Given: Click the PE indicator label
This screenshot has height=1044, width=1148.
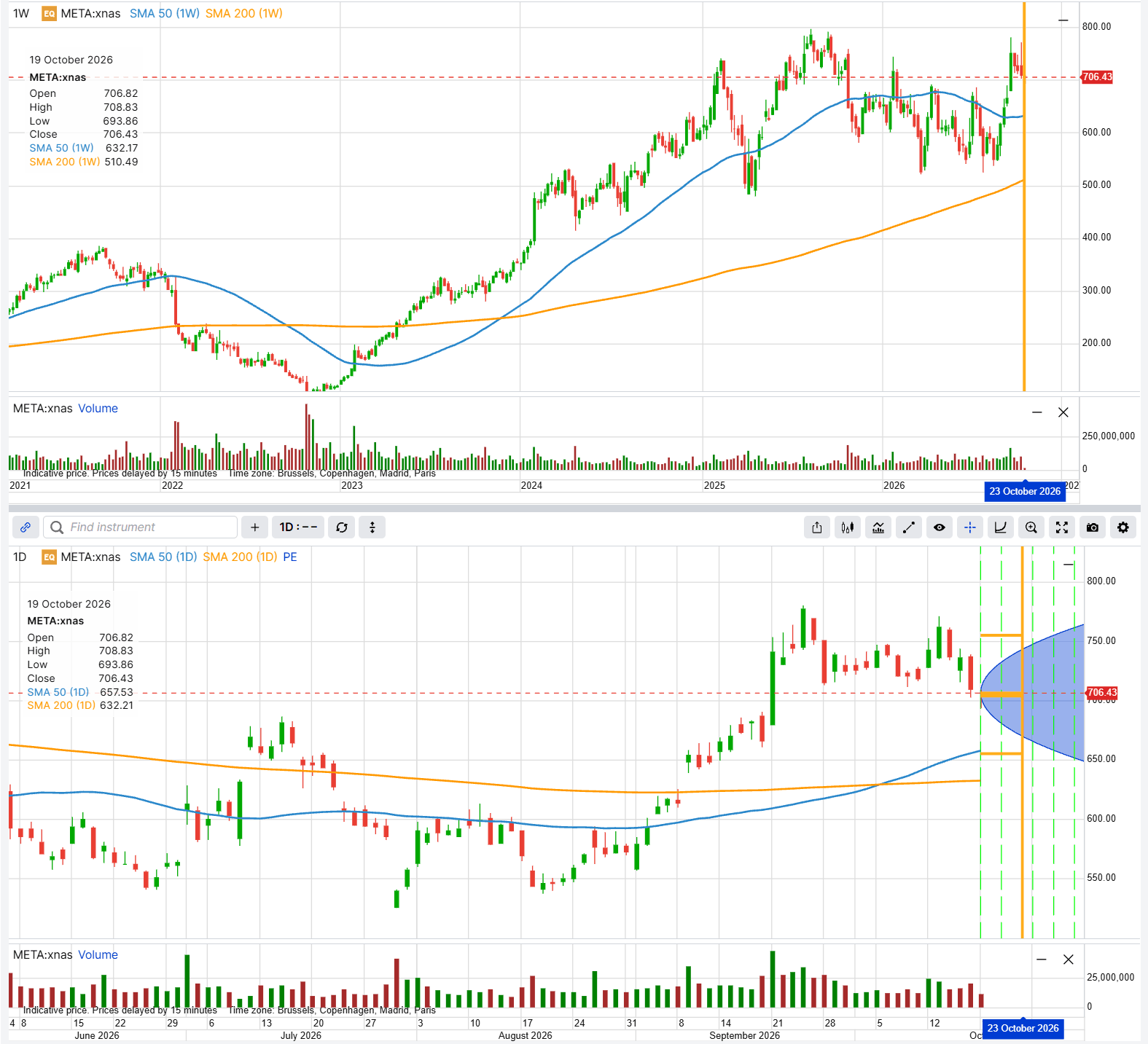Looking at the screenshot, I should pyautogui.click(x=290, y=557).
